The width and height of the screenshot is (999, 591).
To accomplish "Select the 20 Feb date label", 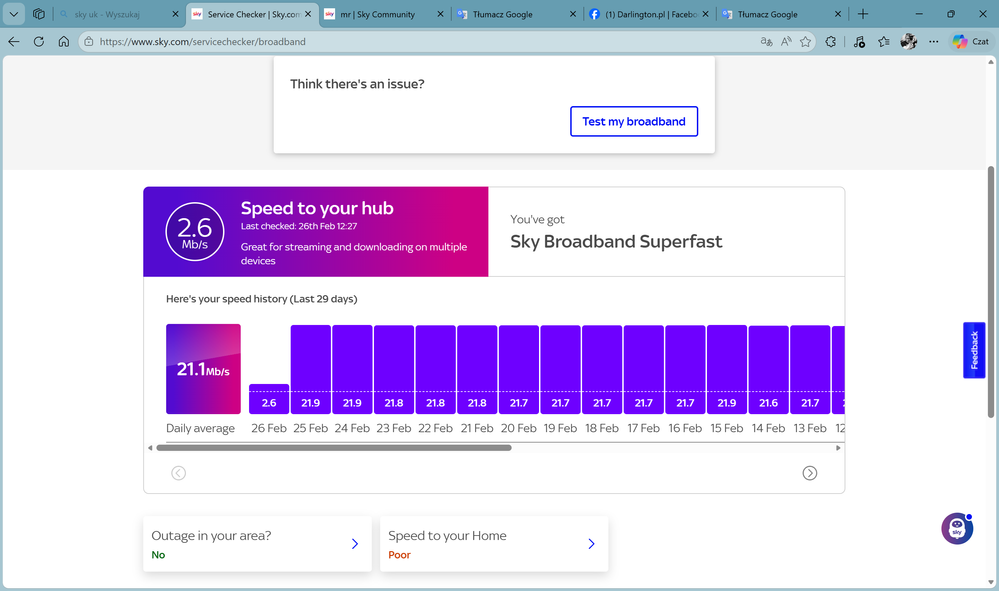I will [x=519, y=428].
